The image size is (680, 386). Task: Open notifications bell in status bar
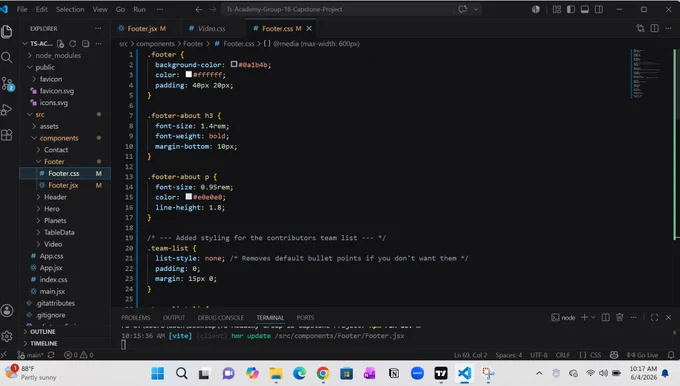[671, 355]
